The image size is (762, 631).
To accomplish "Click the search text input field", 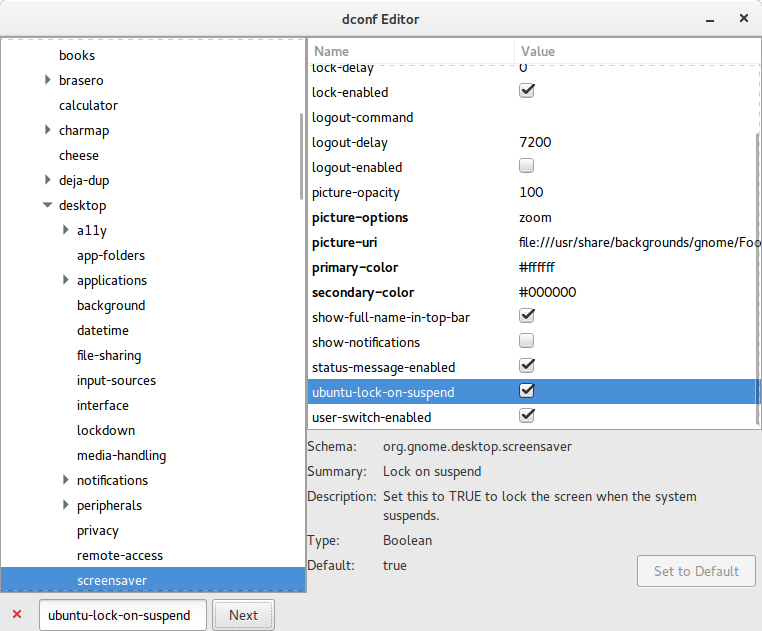I will (x=124, y=615).
